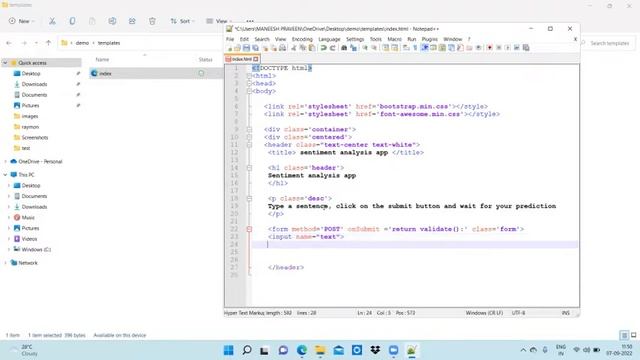The height and width of the screenshot is (360, 640).
Task: Open the Language menu in Notepad++
Action: [329, 39]
